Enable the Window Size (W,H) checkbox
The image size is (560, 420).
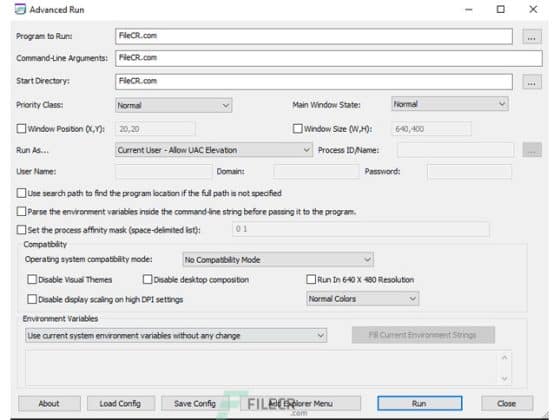point(298,129)
